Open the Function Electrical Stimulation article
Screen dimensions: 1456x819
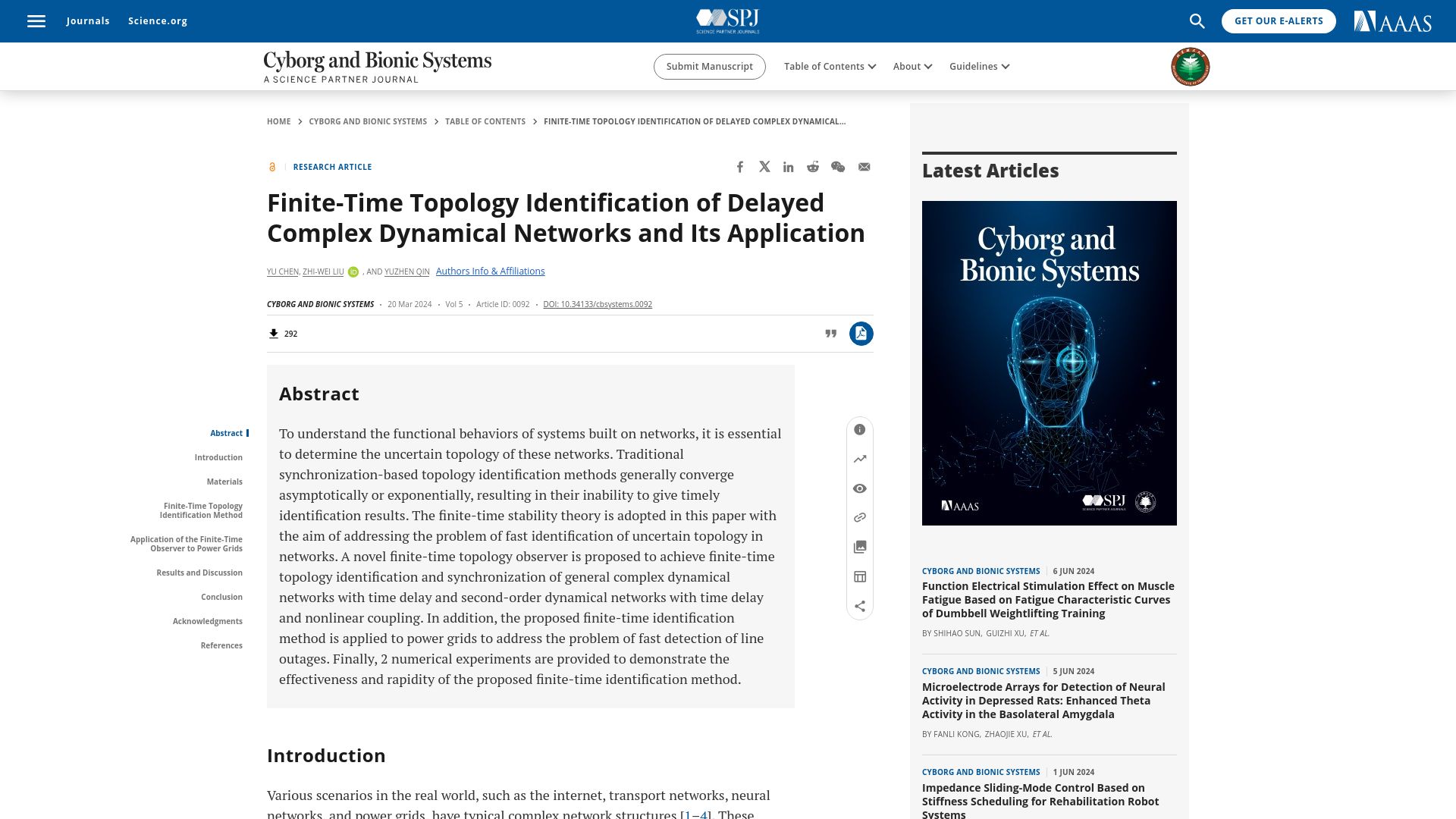[x=1048, y=600]
